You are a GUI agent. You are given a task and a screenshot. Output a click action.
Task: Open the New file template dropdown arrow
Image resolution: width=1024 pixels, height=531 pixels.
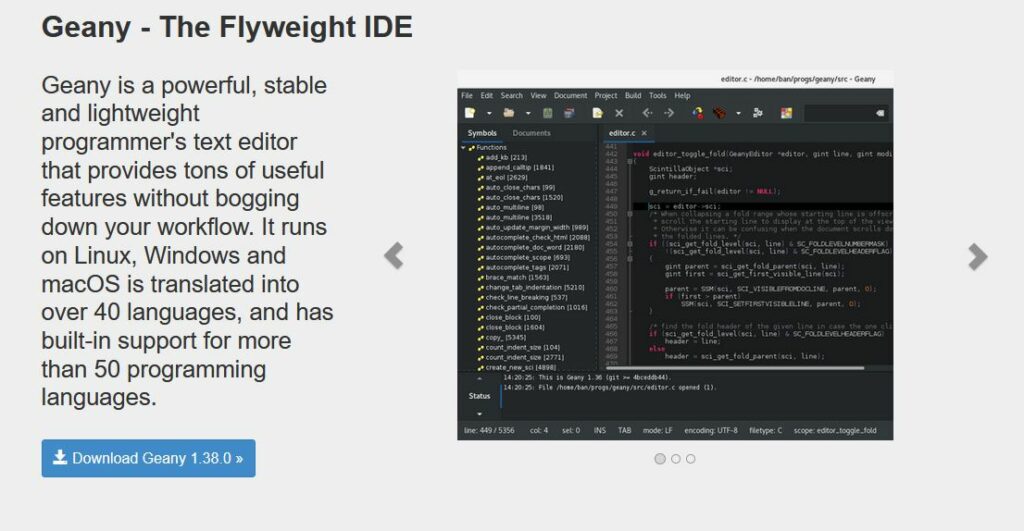tap(488, 114)
